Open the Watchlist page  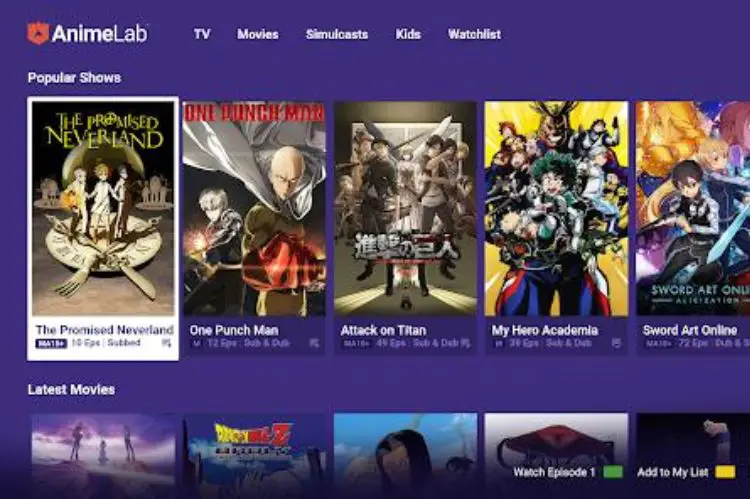coord(474,34)
